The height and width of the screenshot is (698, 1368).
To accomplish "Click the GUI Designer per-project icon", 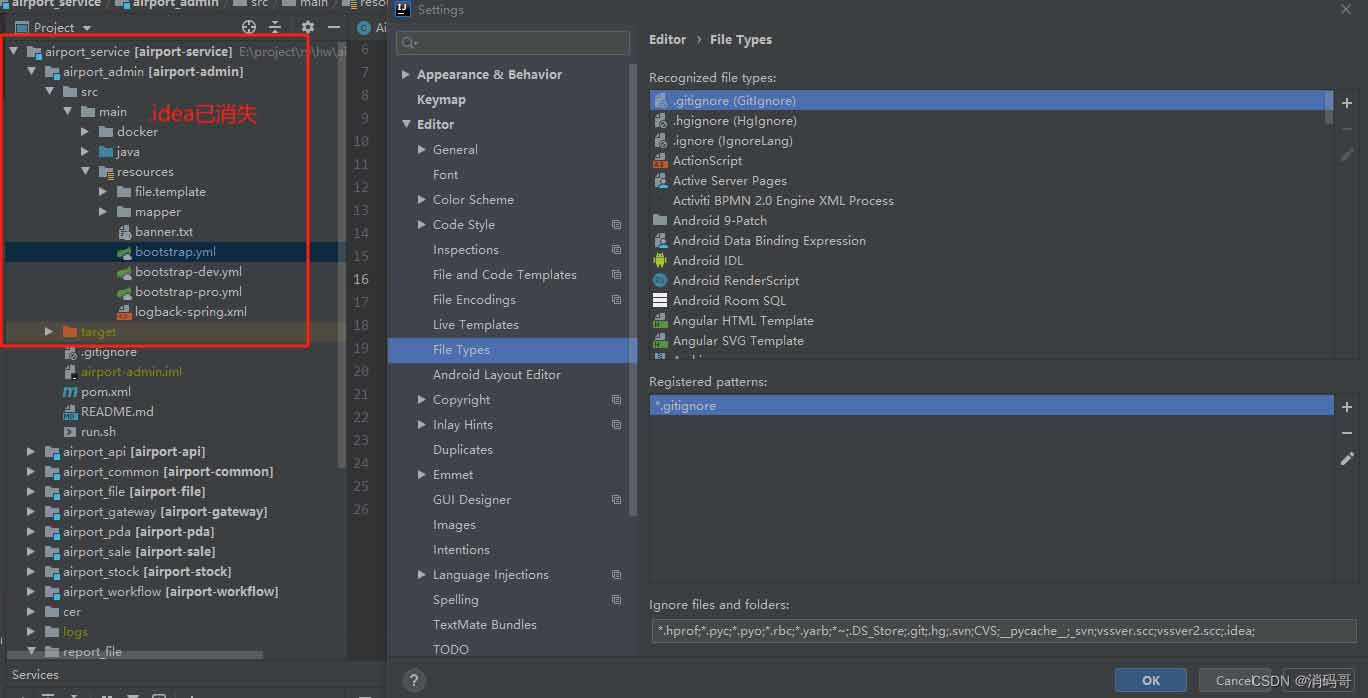I will coord(616,500).
